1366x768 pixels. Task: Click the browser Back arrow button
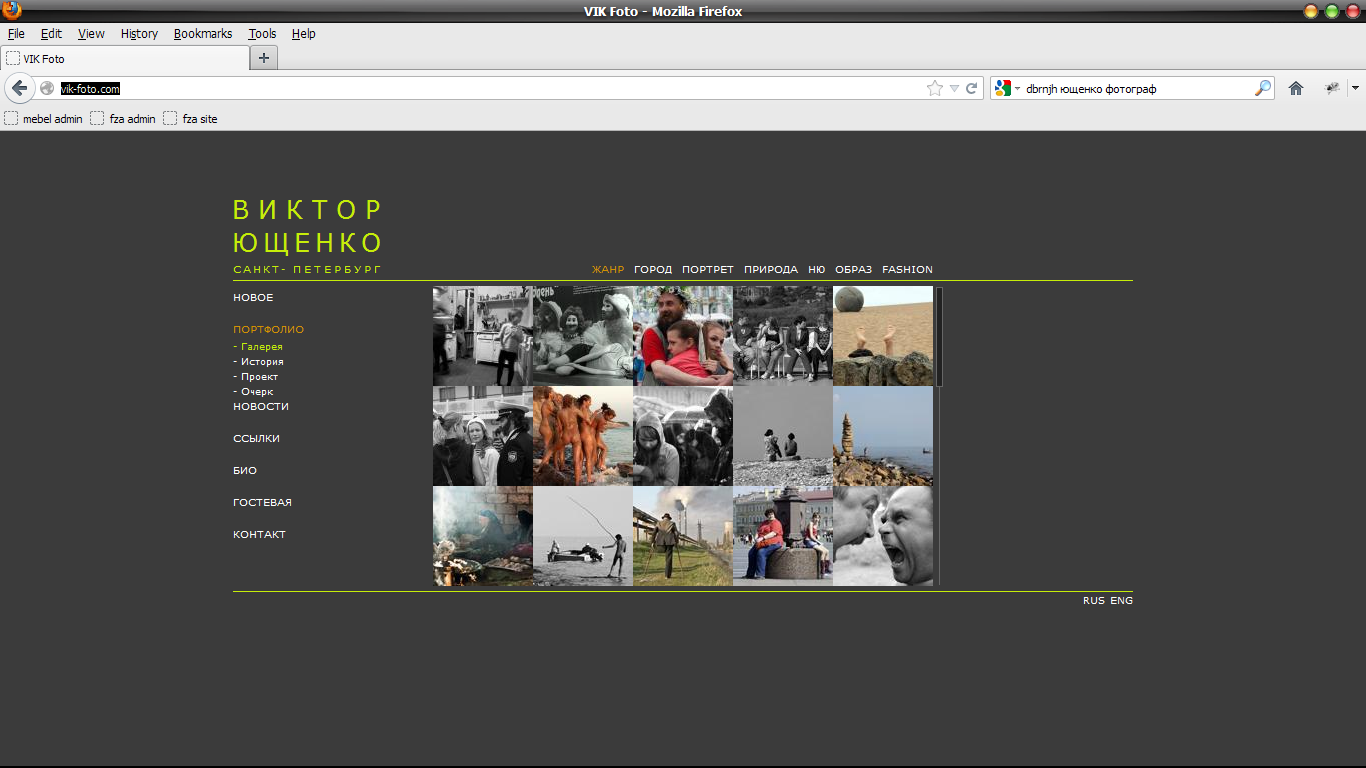click(x=20, y=88)
